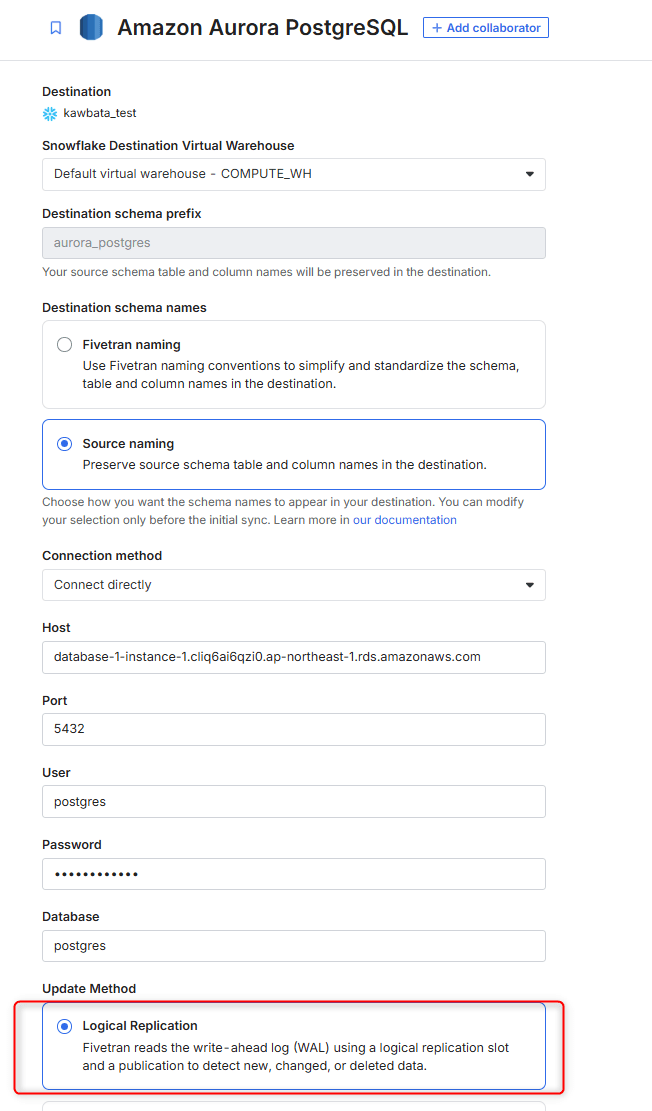Click the Amazon Aurora PostgreSQL page title

262,28
